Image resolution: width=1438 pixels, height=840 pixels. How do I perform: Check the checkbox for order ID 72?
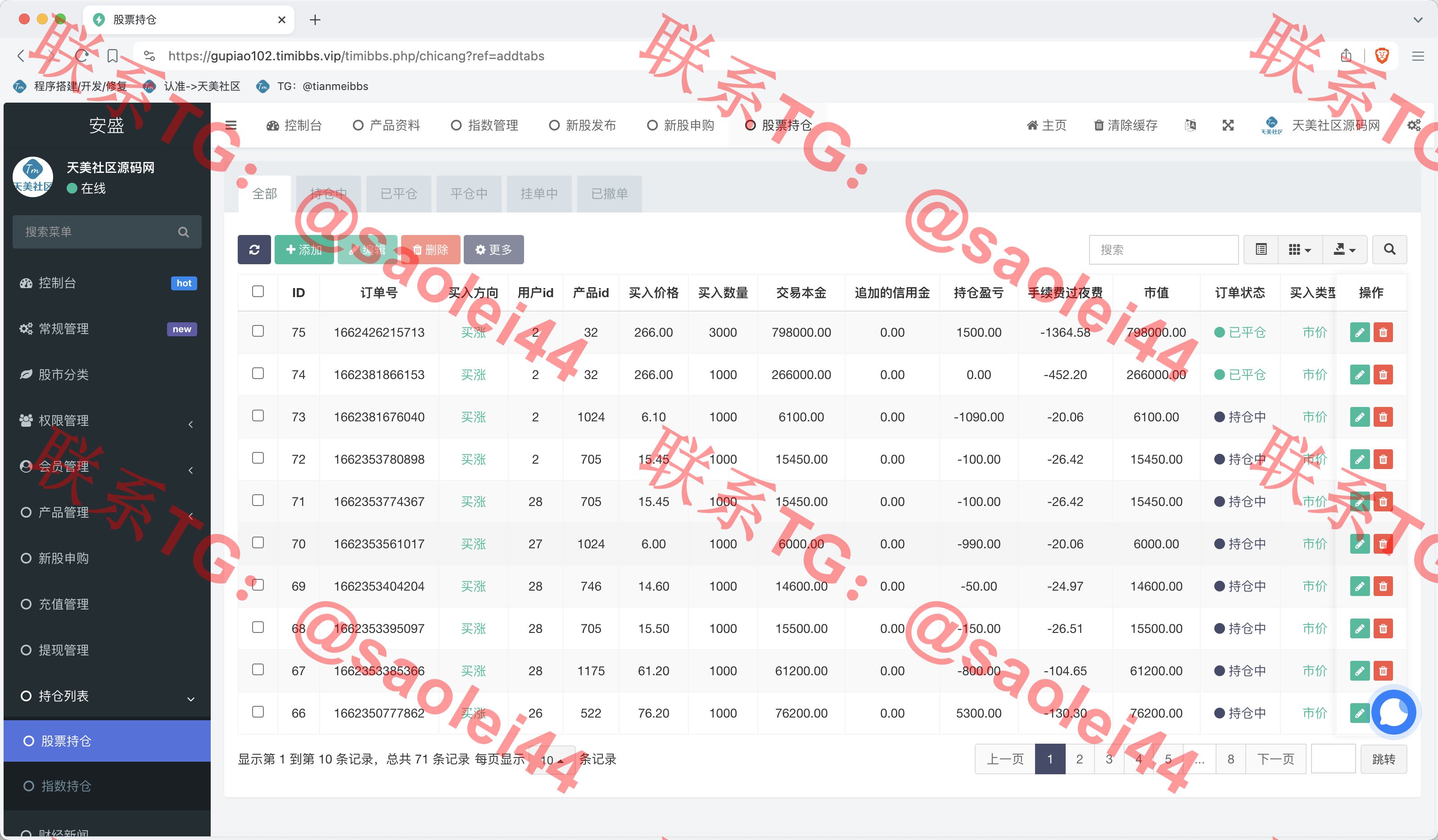[x=258, y=458]
